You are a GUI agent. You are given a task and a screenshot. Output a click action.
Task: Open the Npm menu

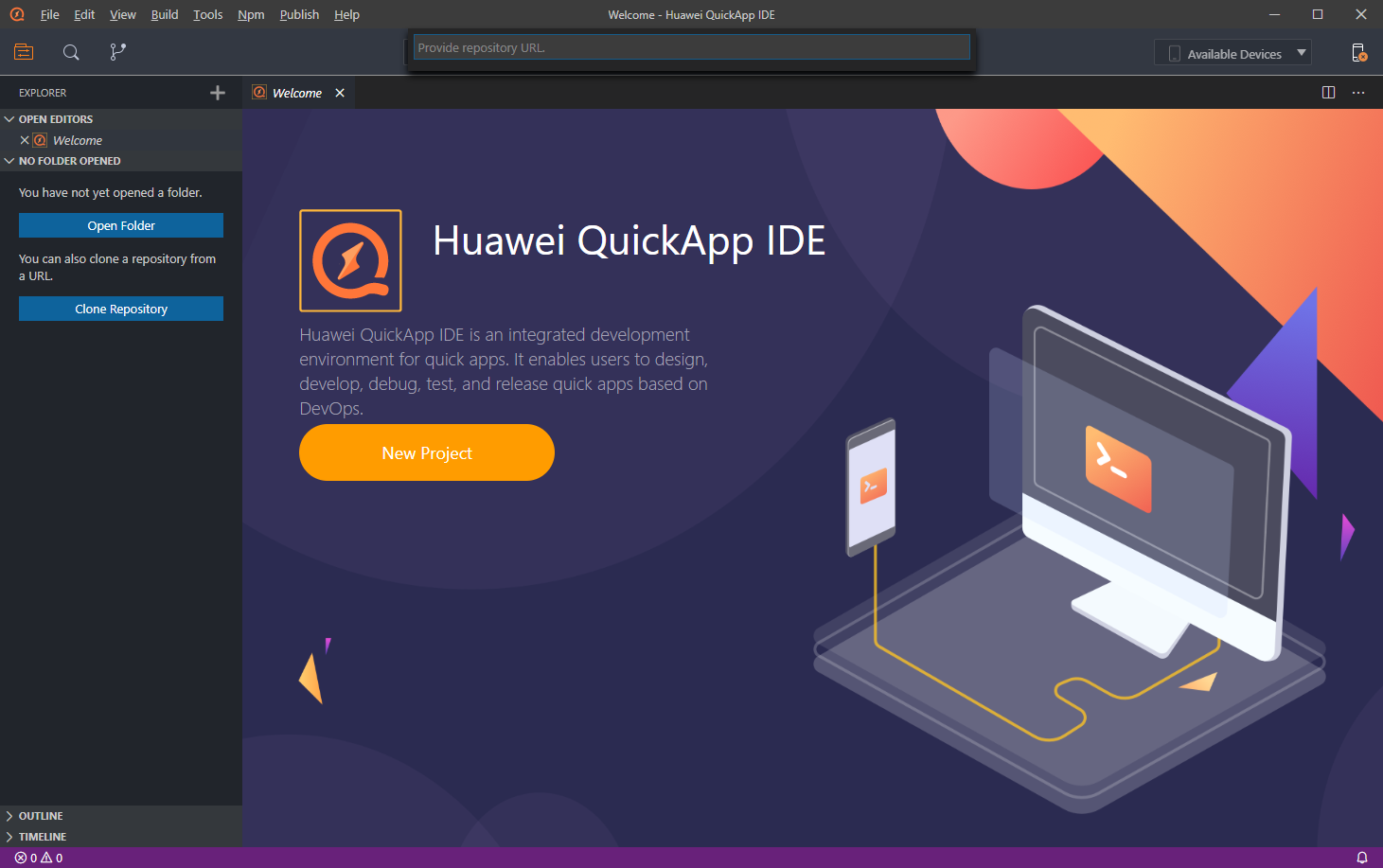(x=251, y=14)
